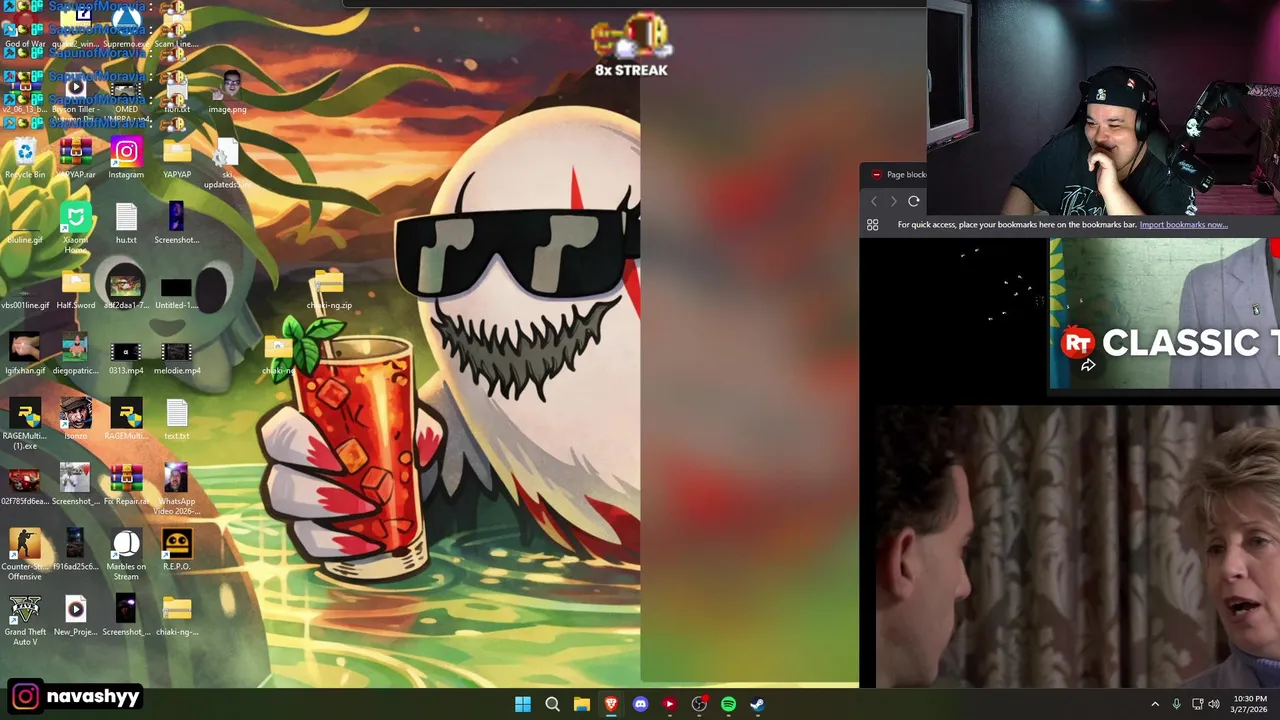The image size is (1280, 720).
Task: Open the YAPYAP.rar archive icon
Action: (76, 159)
